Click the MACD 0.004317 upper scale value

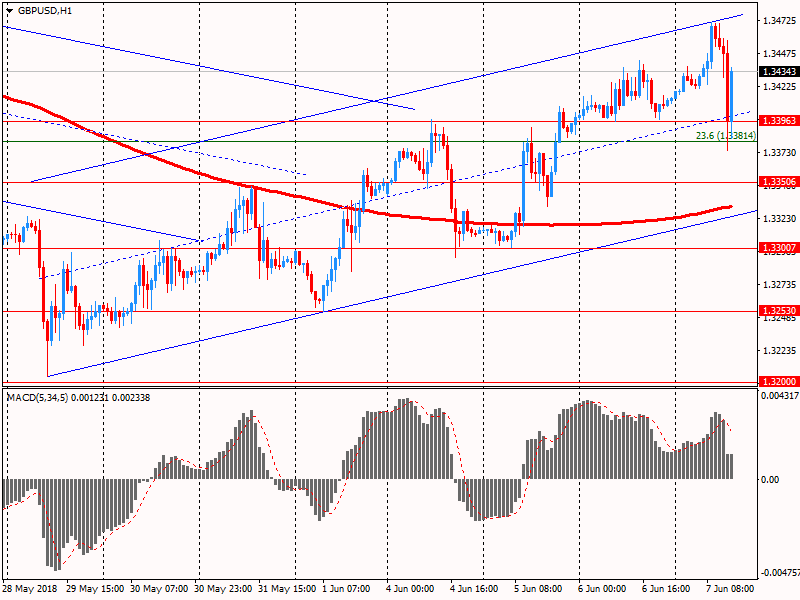click(x=780, y=395)
